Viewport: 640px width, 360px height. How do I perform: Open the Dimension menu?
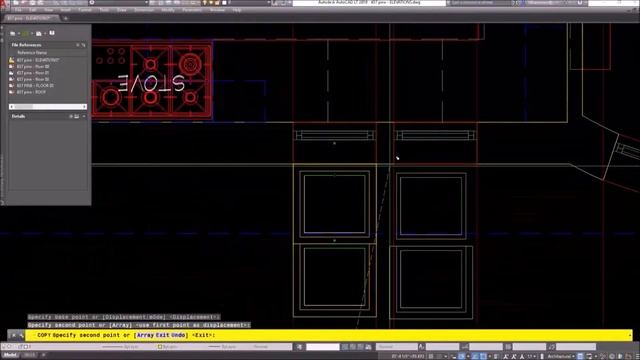144,10
